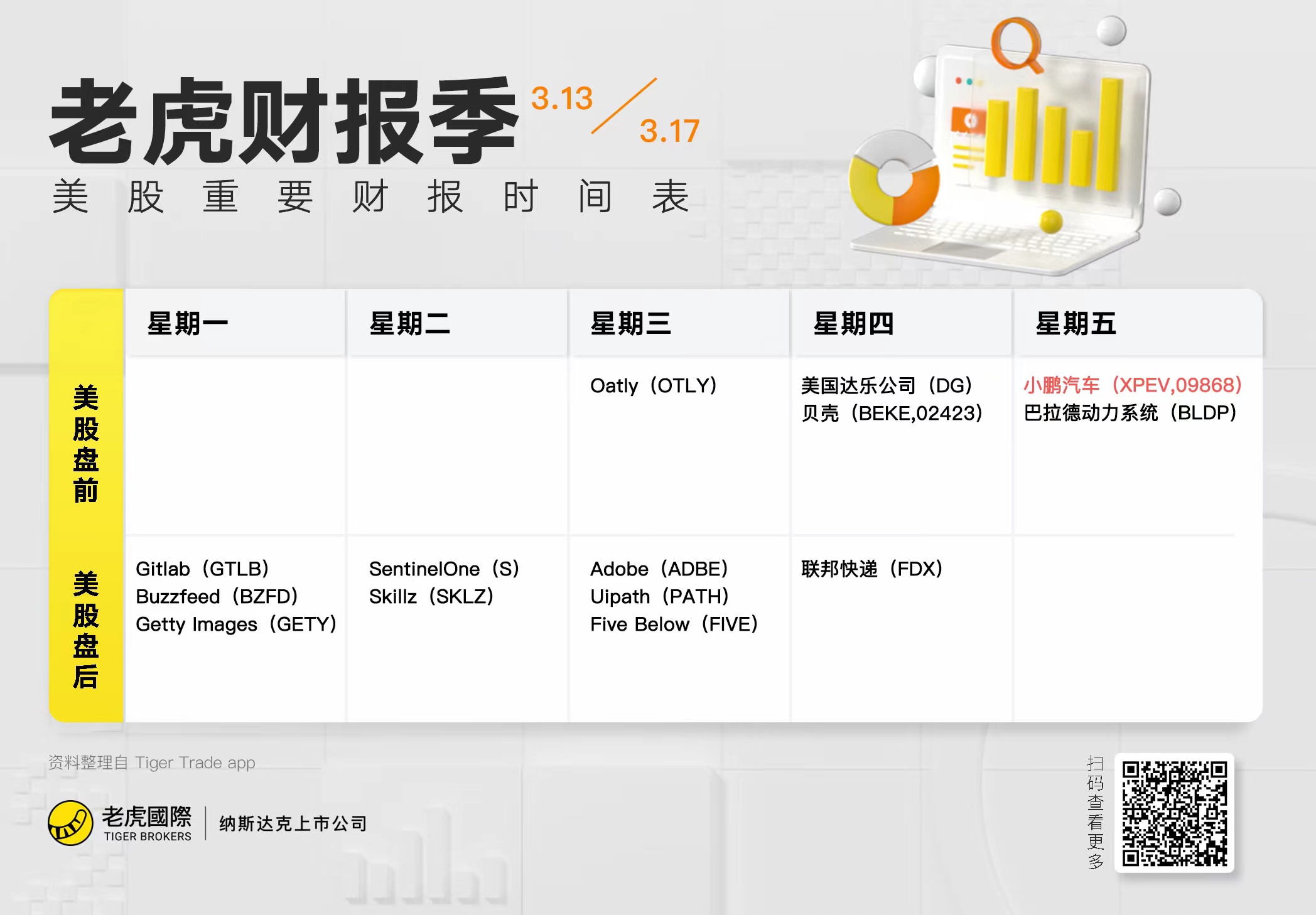This screenshot has height=915, width=1316.
Task: Click the 美股盘后 row label
Action: [86, 630]
